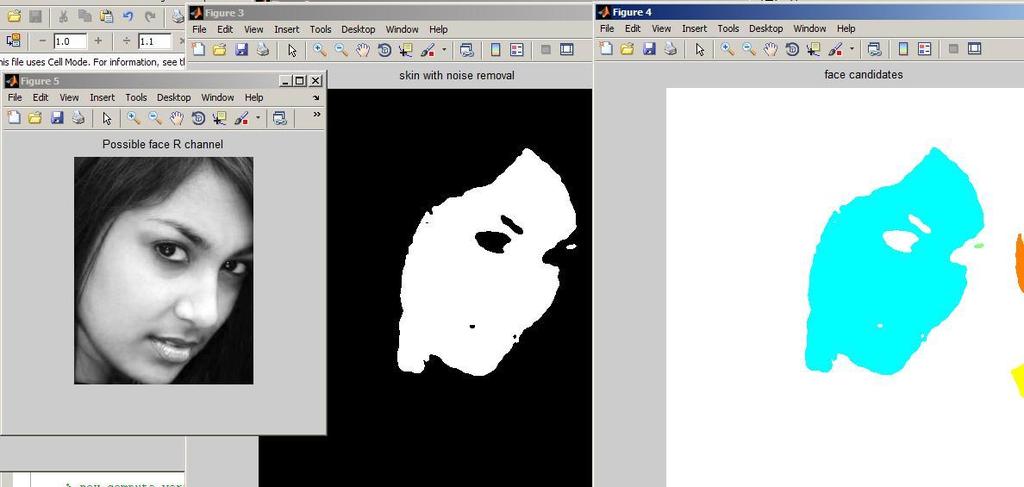Open Help menu in Figure 4
1024x487 pixels.
click(x=846, y=29)
